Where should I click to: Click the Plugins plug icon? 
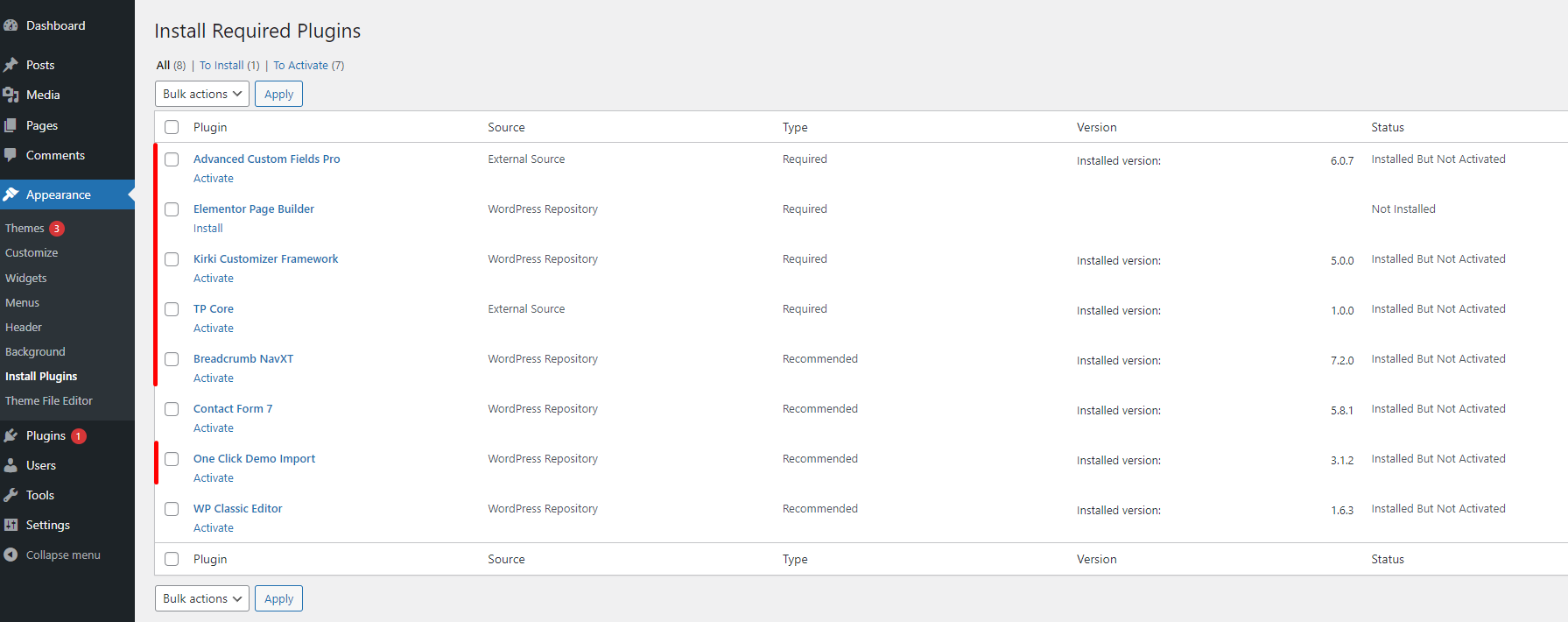point(11,435)
